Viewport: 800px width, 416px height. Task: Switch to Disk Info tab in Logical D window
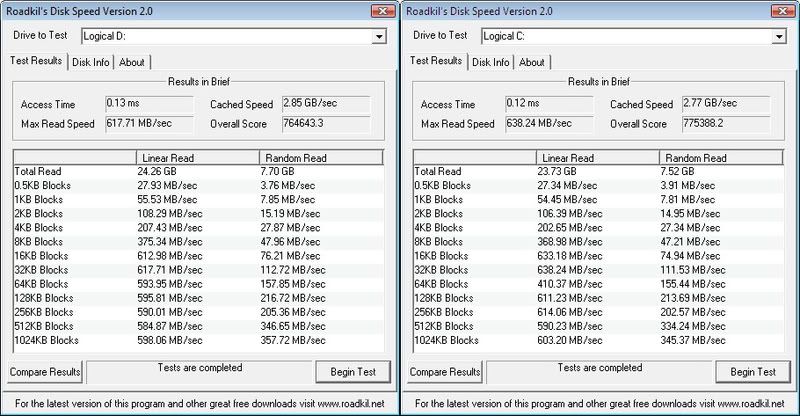point(91,62)
